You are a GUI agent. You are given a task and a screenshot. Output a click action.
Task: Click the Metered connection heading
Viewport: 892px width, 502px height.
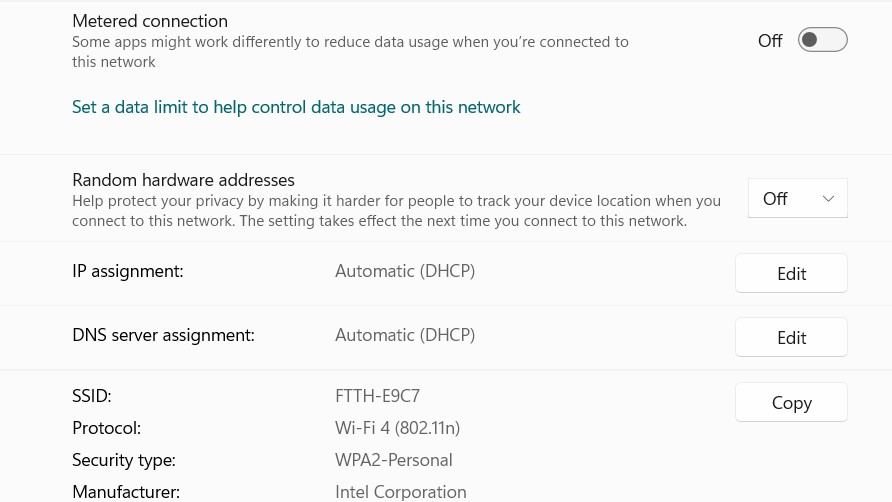(x=150, y=21)
